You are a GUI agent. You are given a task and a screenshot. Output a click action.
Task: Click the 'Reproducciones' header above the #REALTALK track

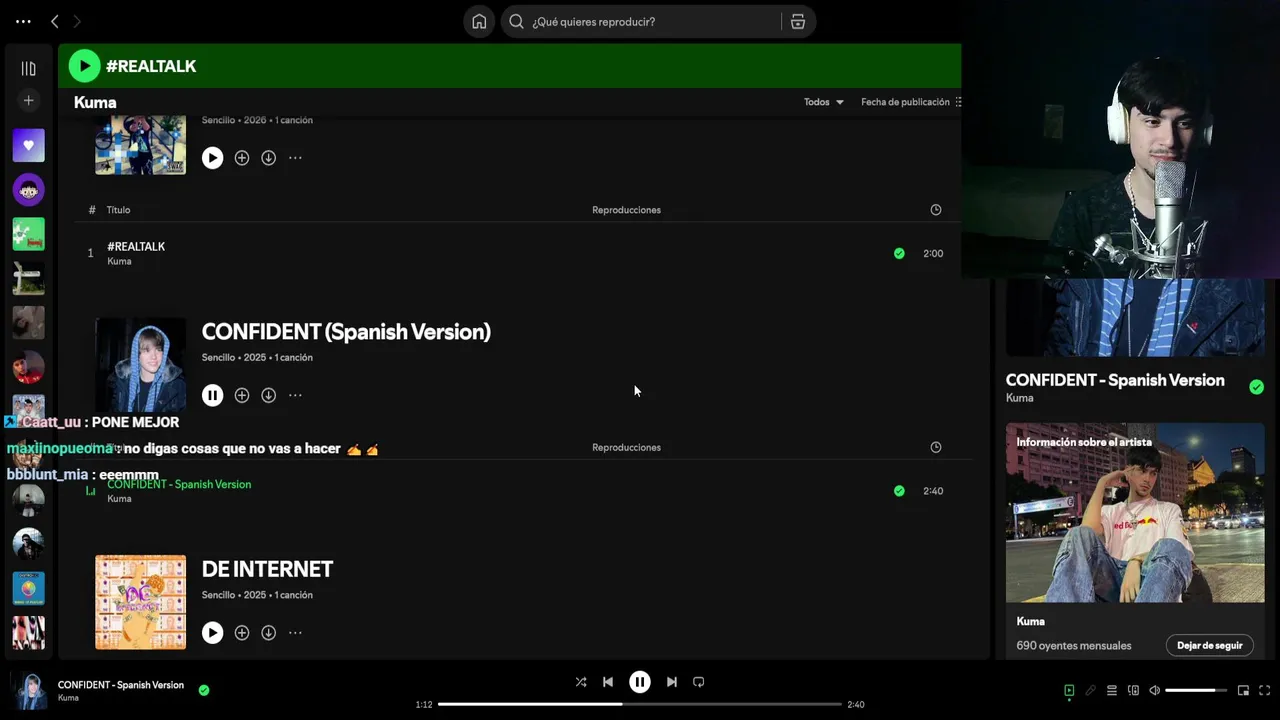[626, 210]
